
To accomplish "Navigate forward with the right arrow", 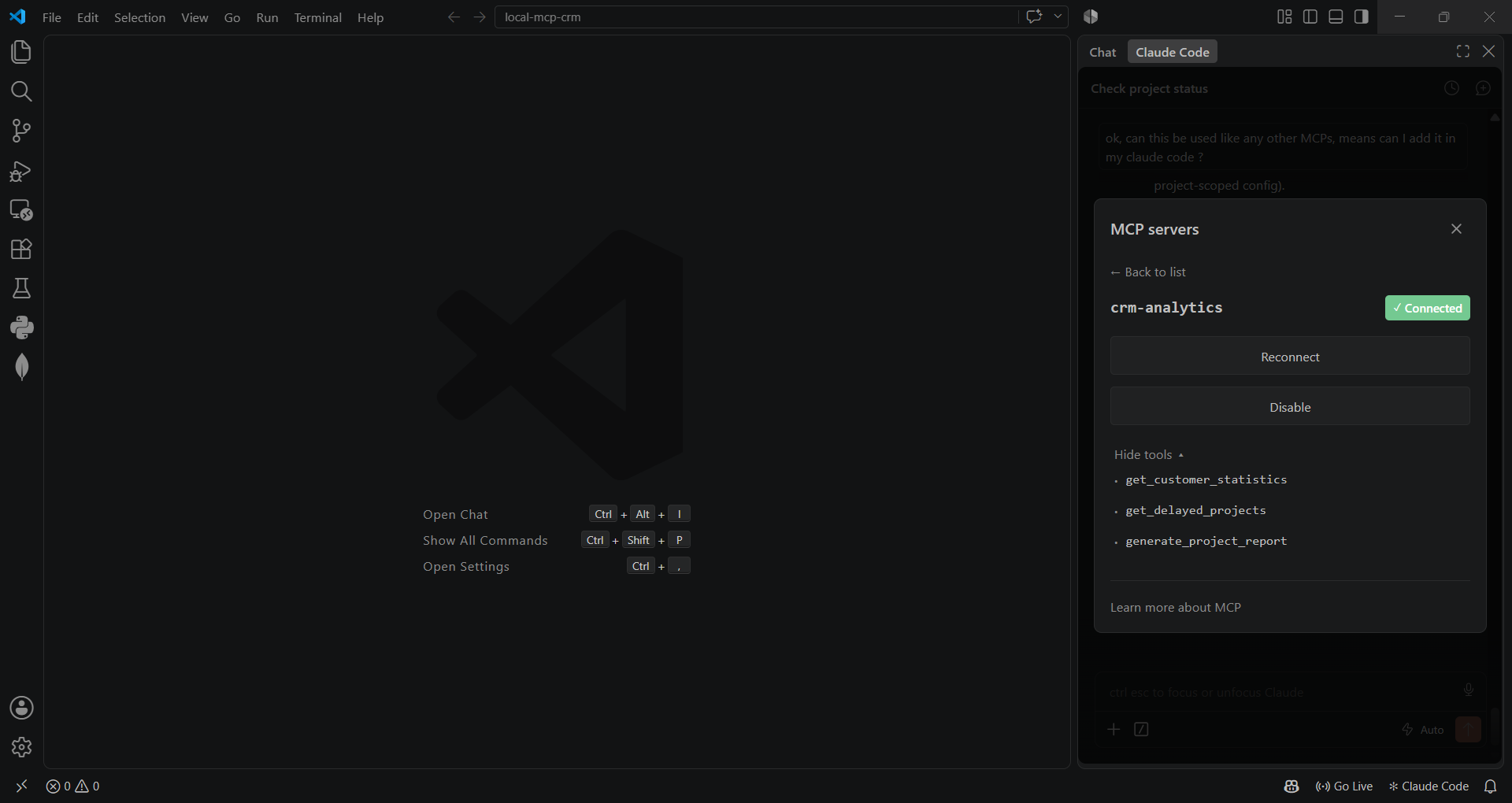I will (480, 17).
